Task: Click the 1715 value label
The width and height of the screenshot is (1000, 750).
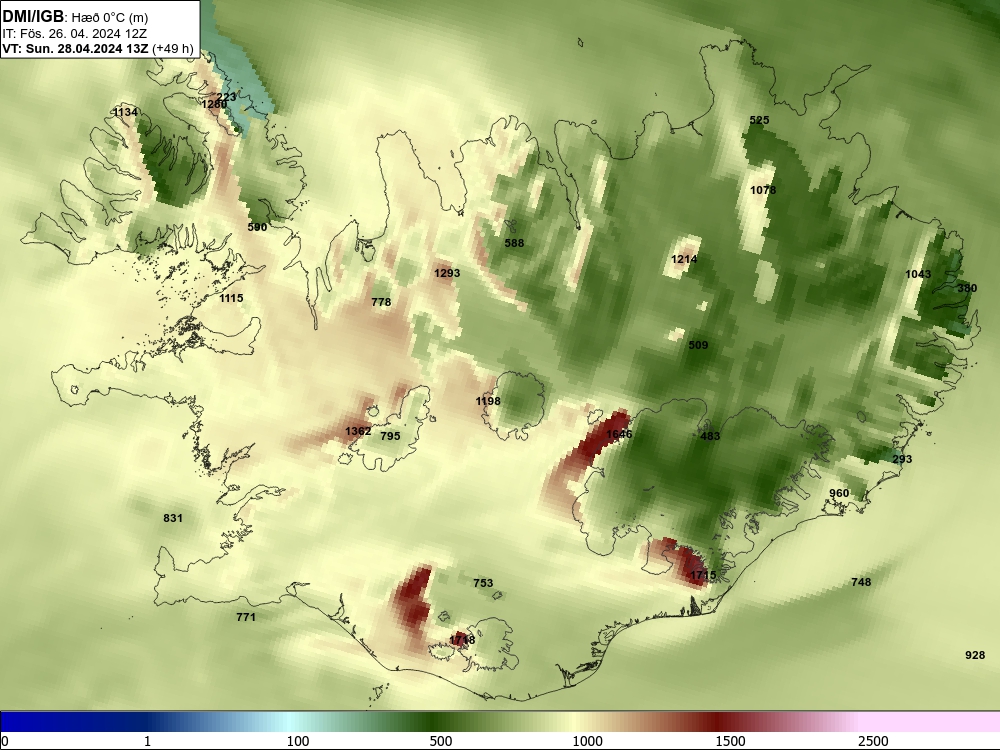Action: point(703,575)
